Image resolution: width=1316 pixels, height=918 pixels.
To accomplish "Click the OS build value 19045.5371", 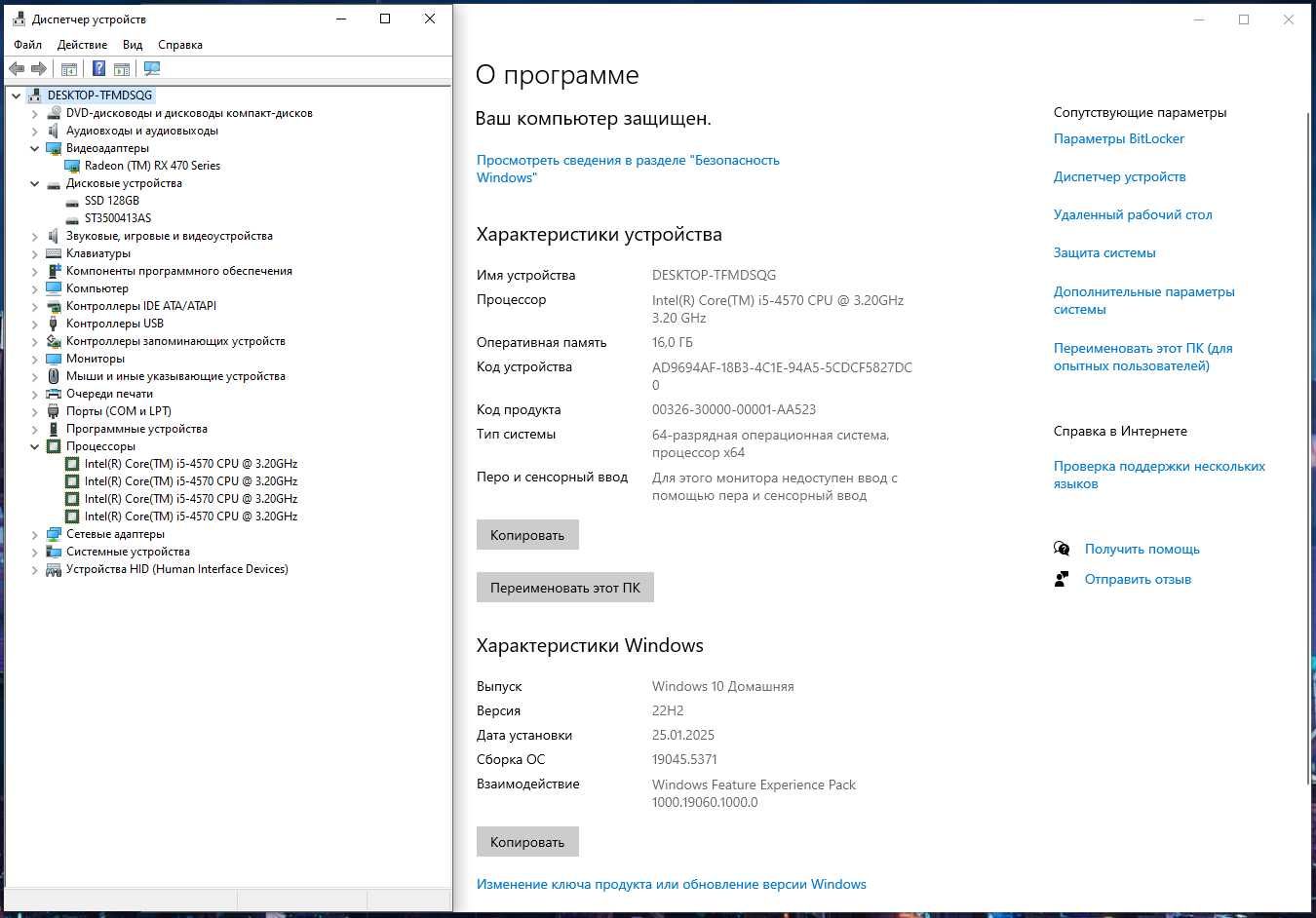I will click(x=684, y=759).
